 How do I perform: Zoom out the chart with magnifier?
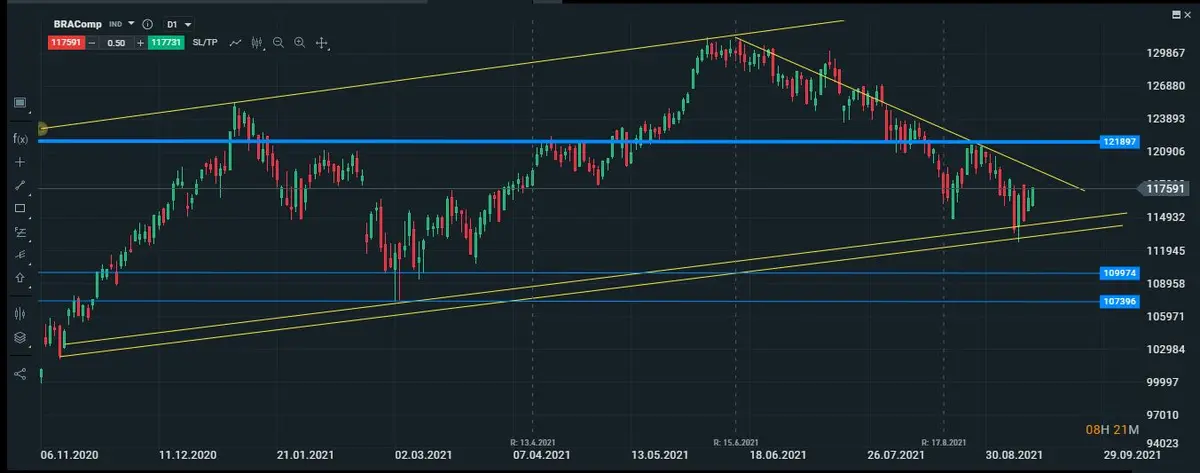pyautogui.click(x=278, y=43)
